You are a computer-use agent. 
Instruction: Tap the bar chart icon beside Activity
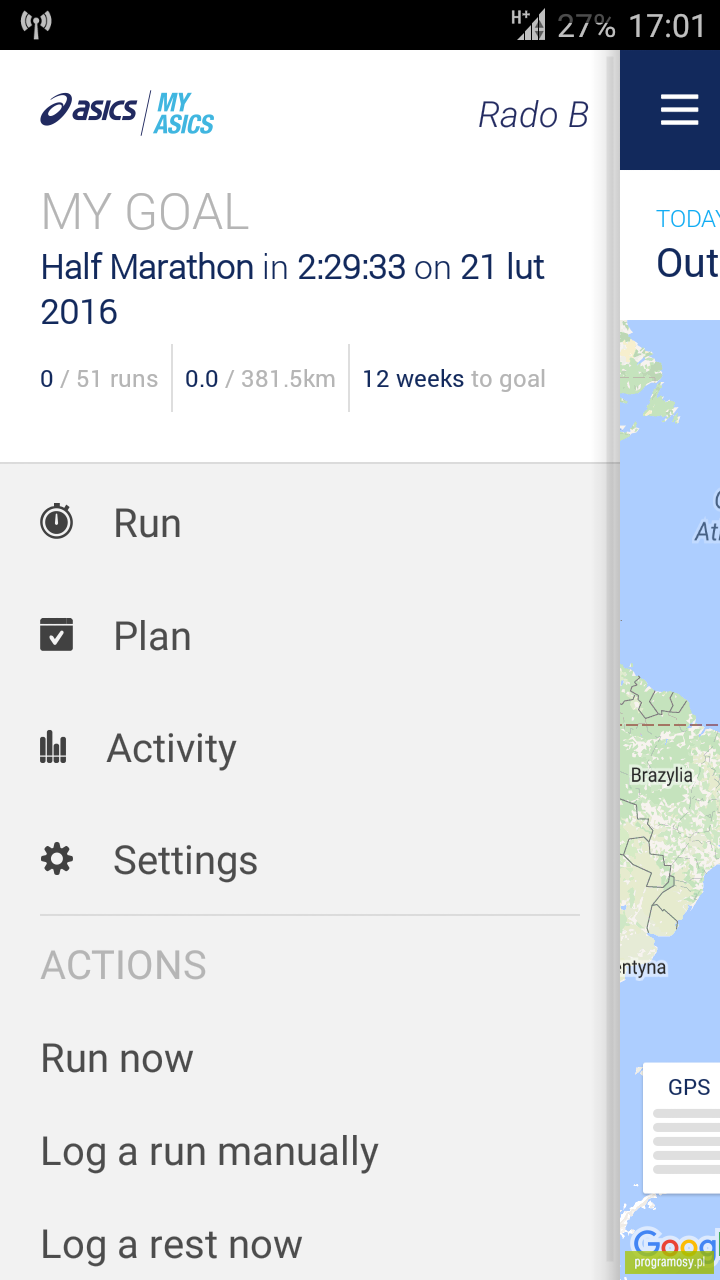(x=53, y=747)
